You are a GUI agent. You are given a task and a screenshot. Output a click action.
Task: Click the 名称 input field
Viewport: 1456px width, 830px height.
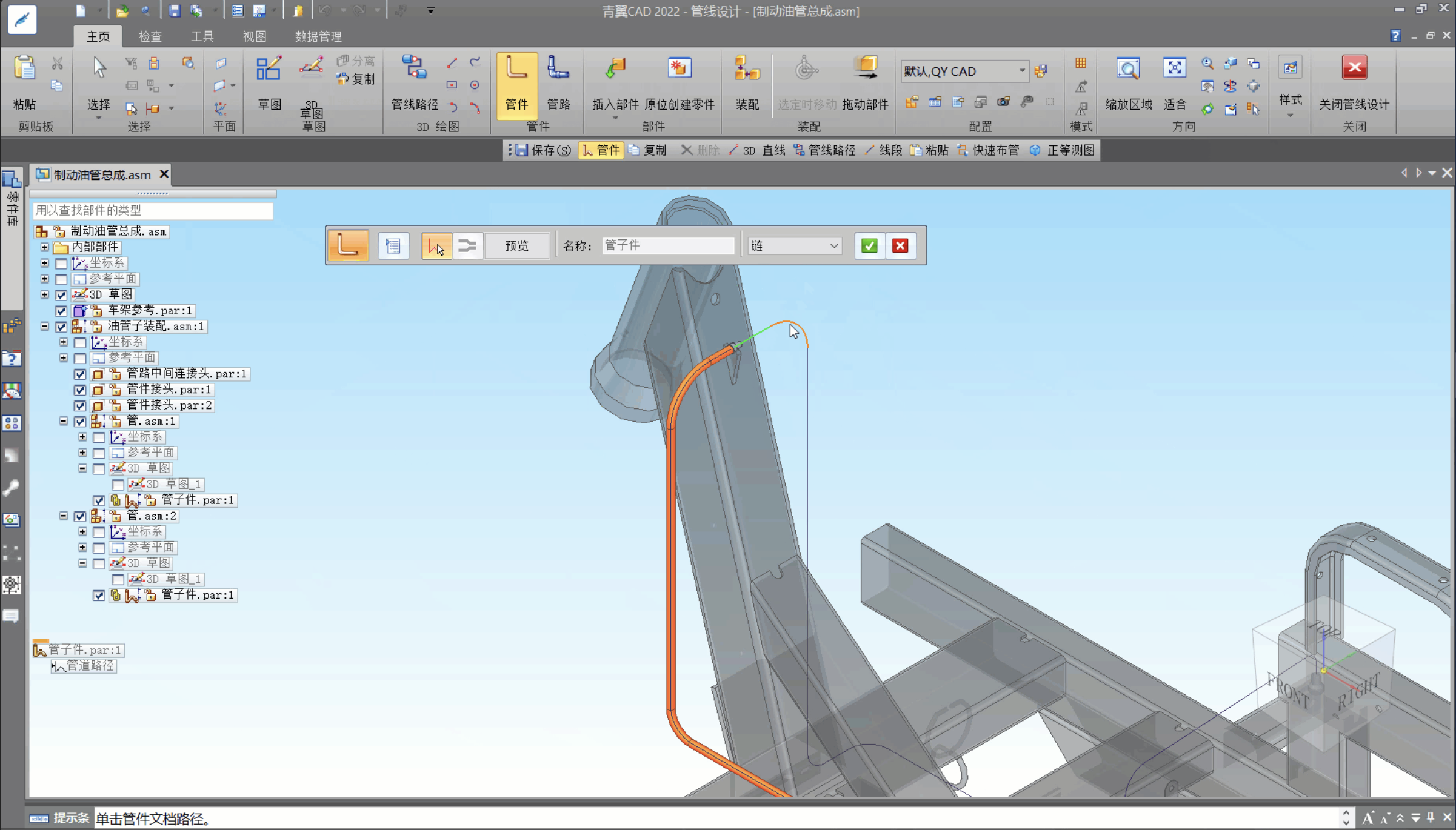coord(668,245)
